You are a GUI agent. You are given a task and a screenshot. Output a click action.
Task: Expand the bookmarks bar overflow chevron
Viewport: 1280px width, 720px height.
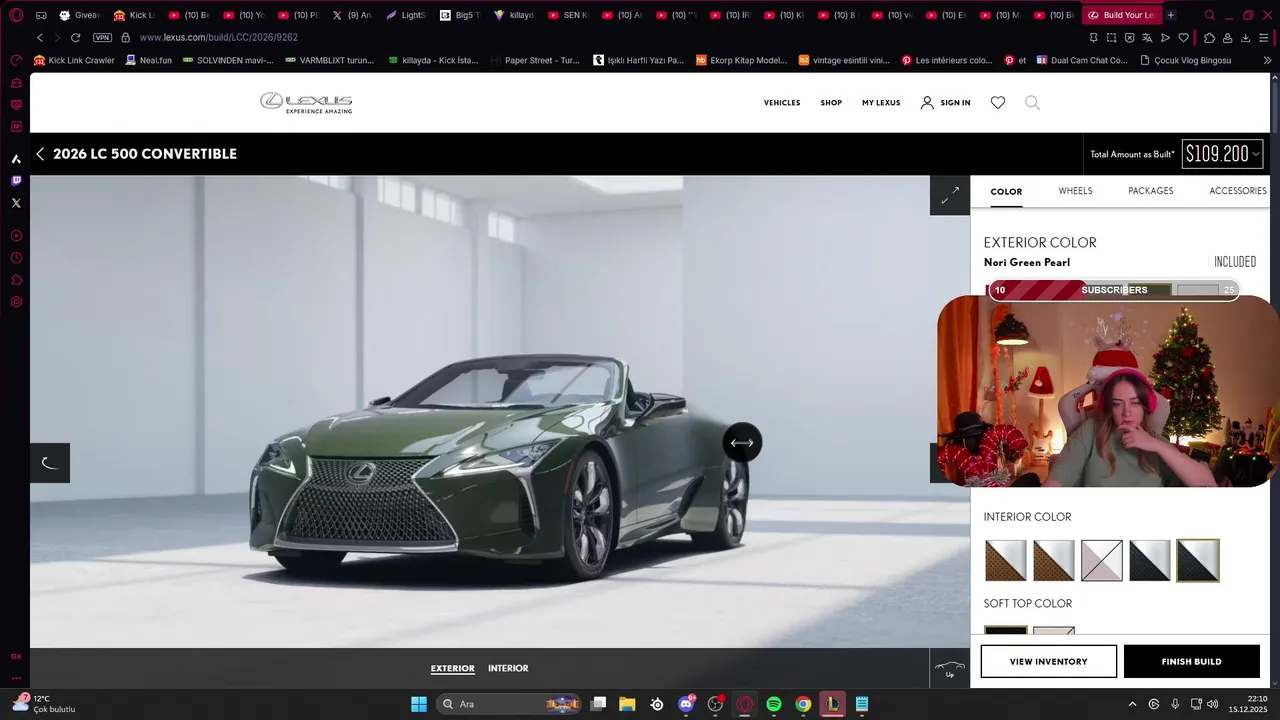[1268, 60]
